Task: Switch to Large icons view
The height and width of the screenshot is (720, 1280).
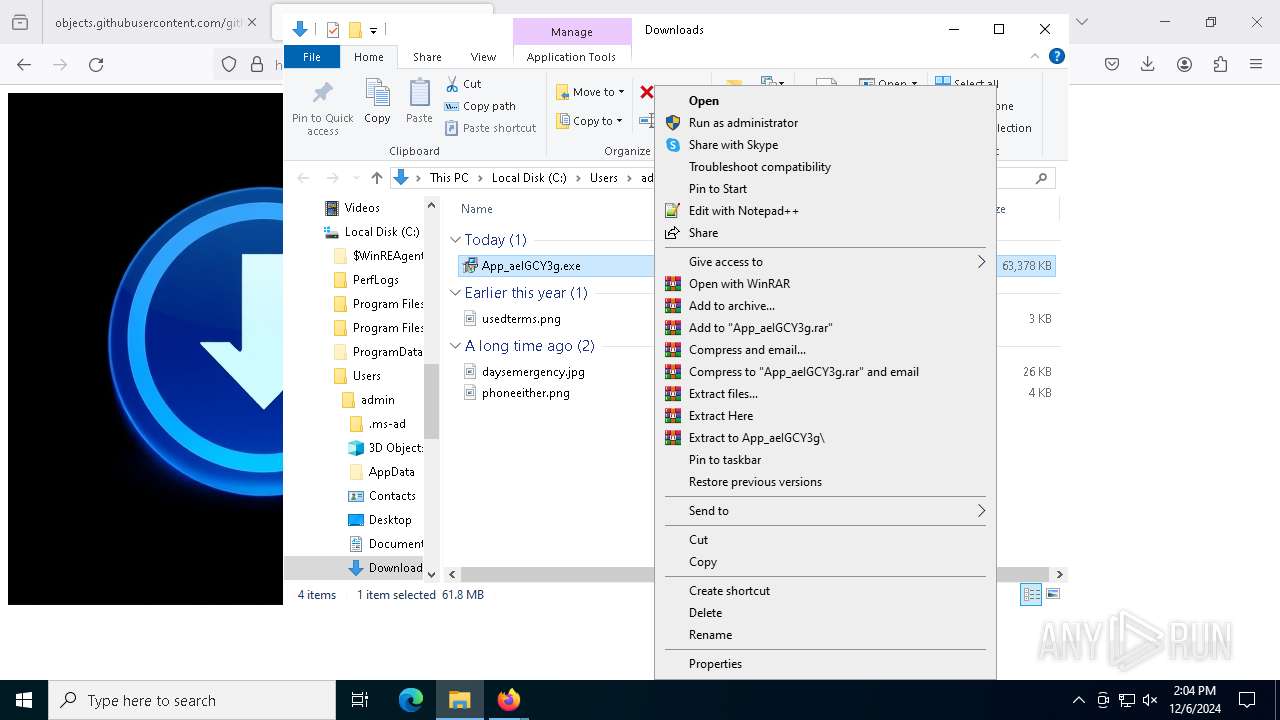Action: 1052,594
